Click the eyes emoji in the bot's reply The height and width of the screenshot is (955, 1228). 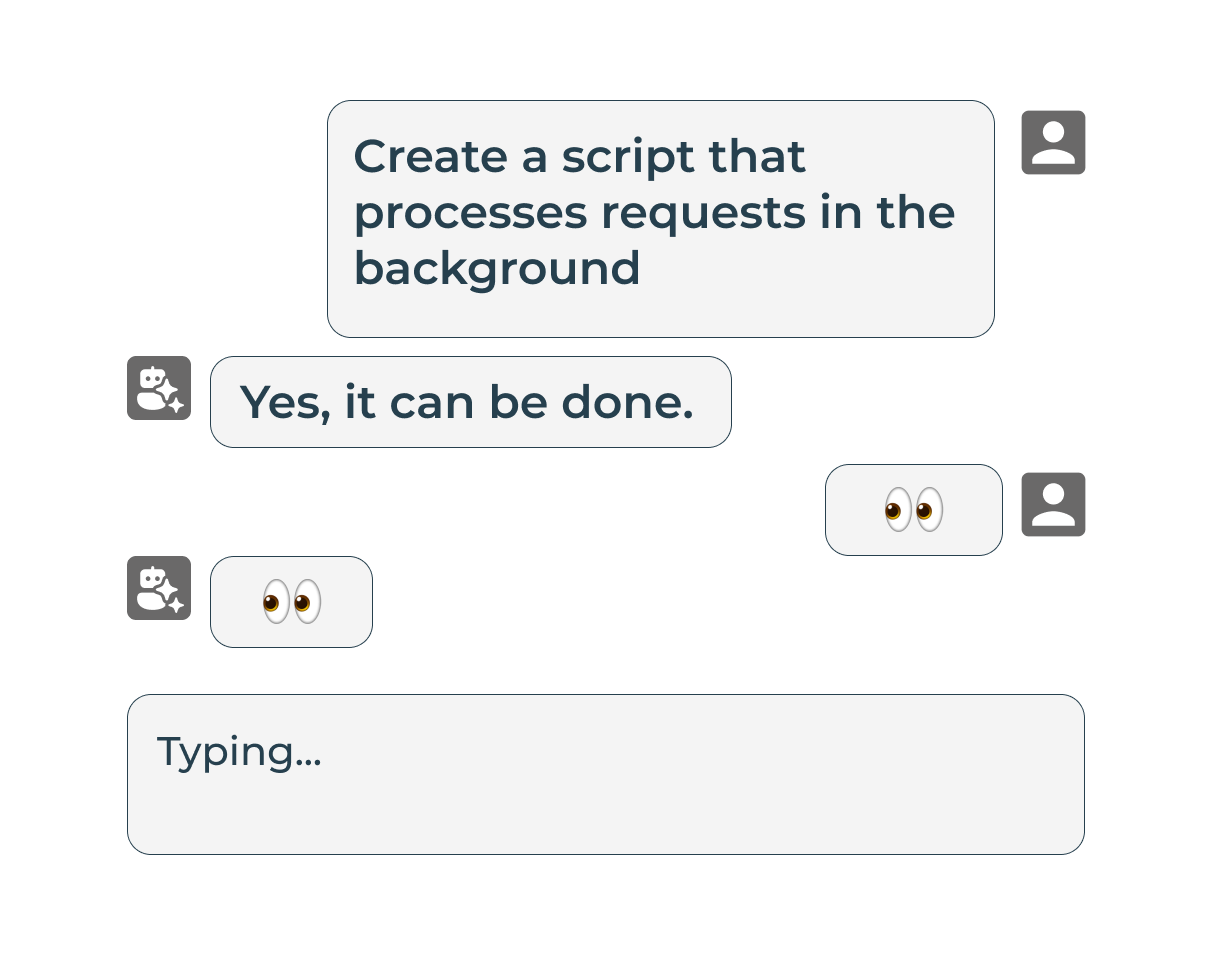[x=292, y=602]
